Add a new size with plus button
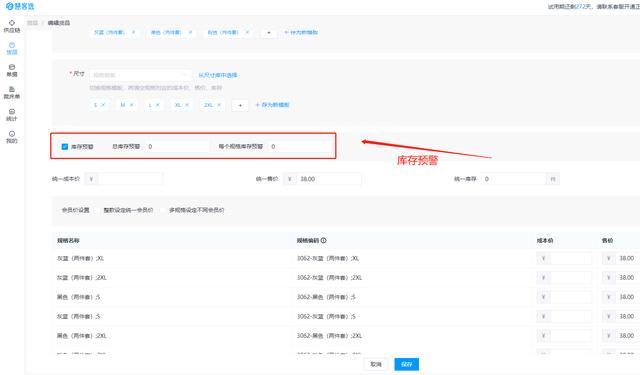 pyautogui.click(x=240, y=105)
